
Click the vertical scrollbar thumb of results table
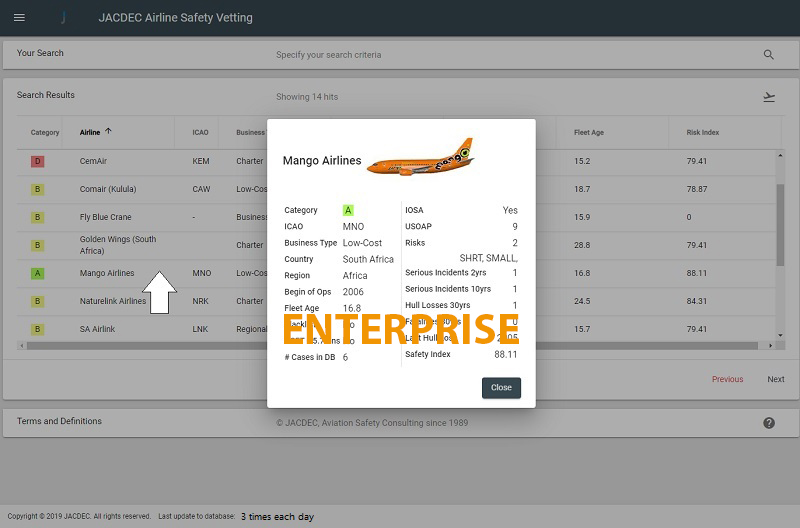point(780,225)
